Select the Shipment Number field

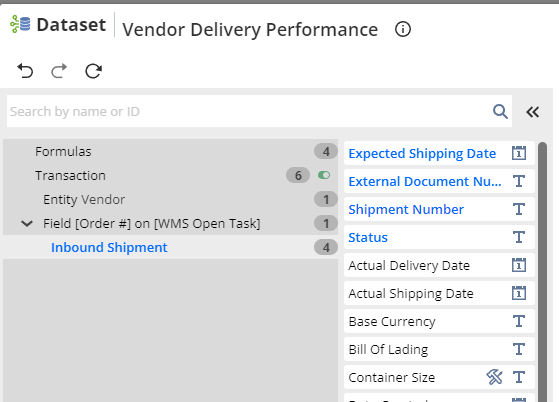tap(439, 209)
